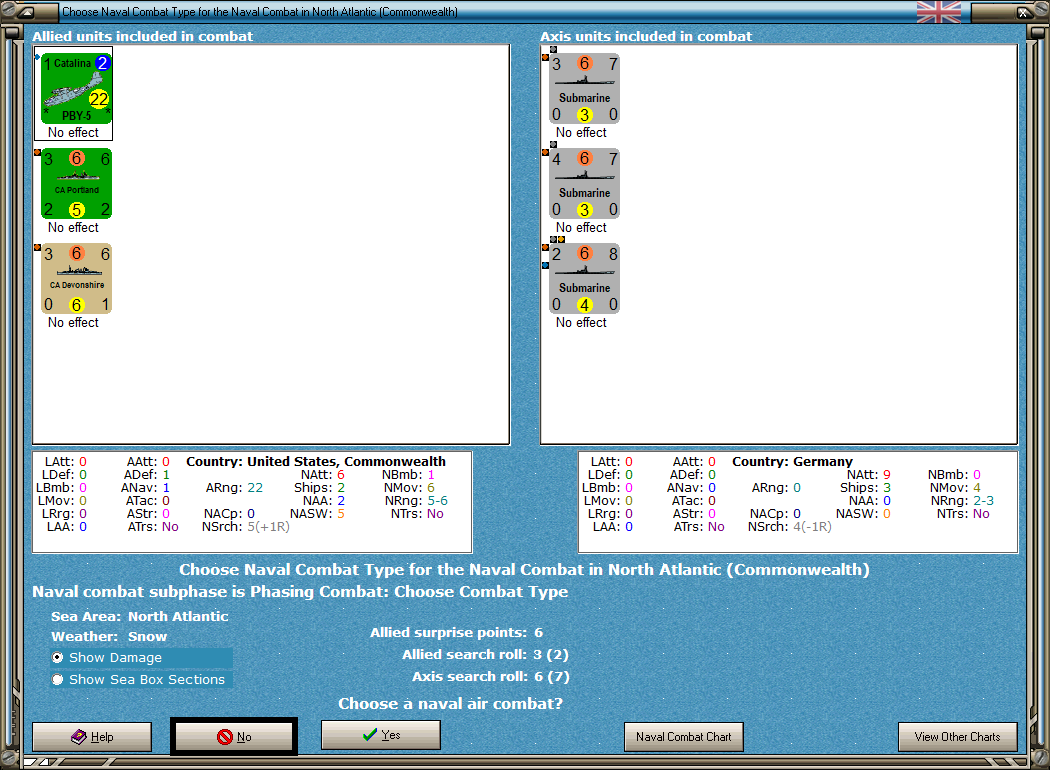
Task: Click the United Kingdom flag icon
Action: pos(939,12)
